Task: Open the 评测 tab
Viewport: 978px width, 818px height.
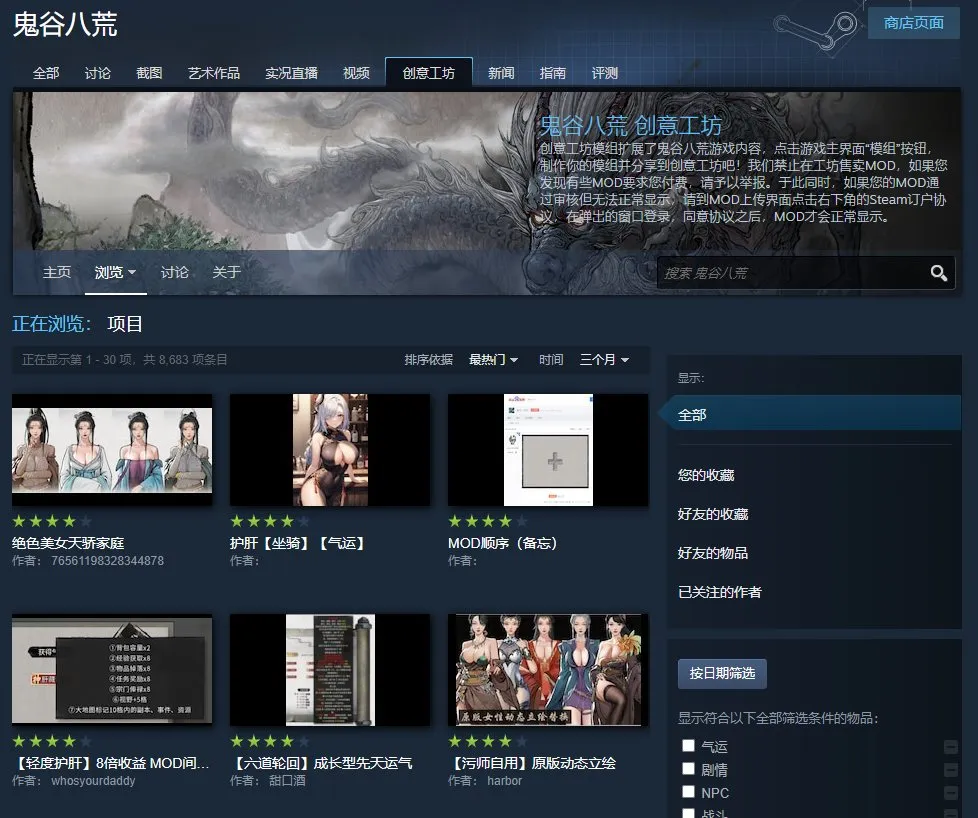Action: [x=604, y=73]
